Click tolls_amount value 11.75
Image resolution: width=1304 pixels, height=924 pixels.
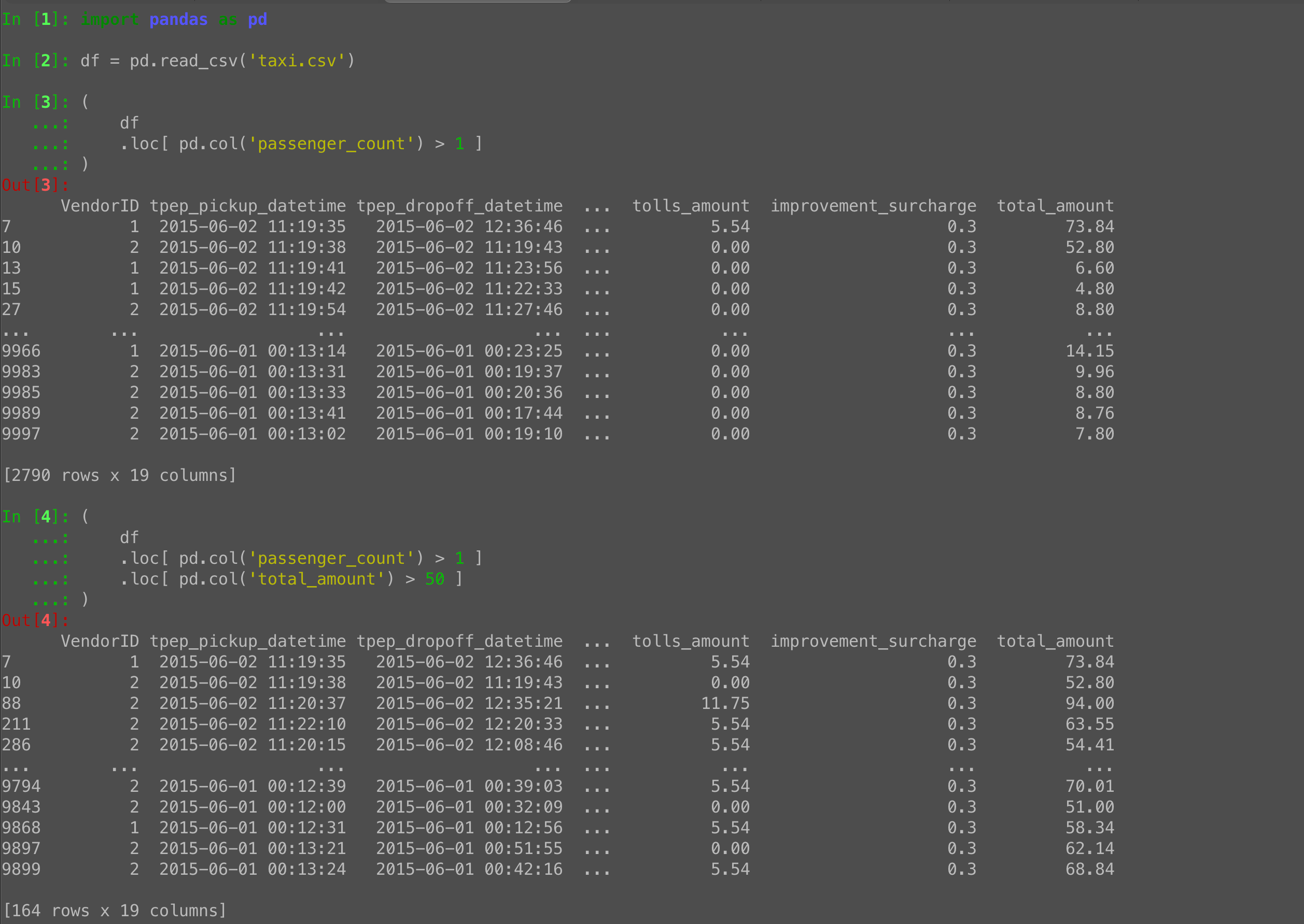725,703
